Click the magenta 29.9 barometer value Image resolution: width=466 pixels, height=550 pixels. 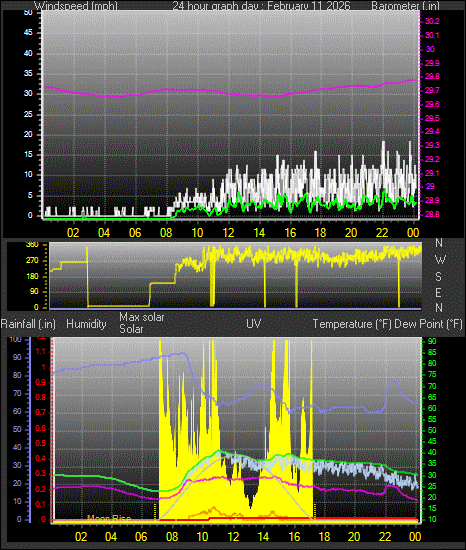click(x=432, y=63)
